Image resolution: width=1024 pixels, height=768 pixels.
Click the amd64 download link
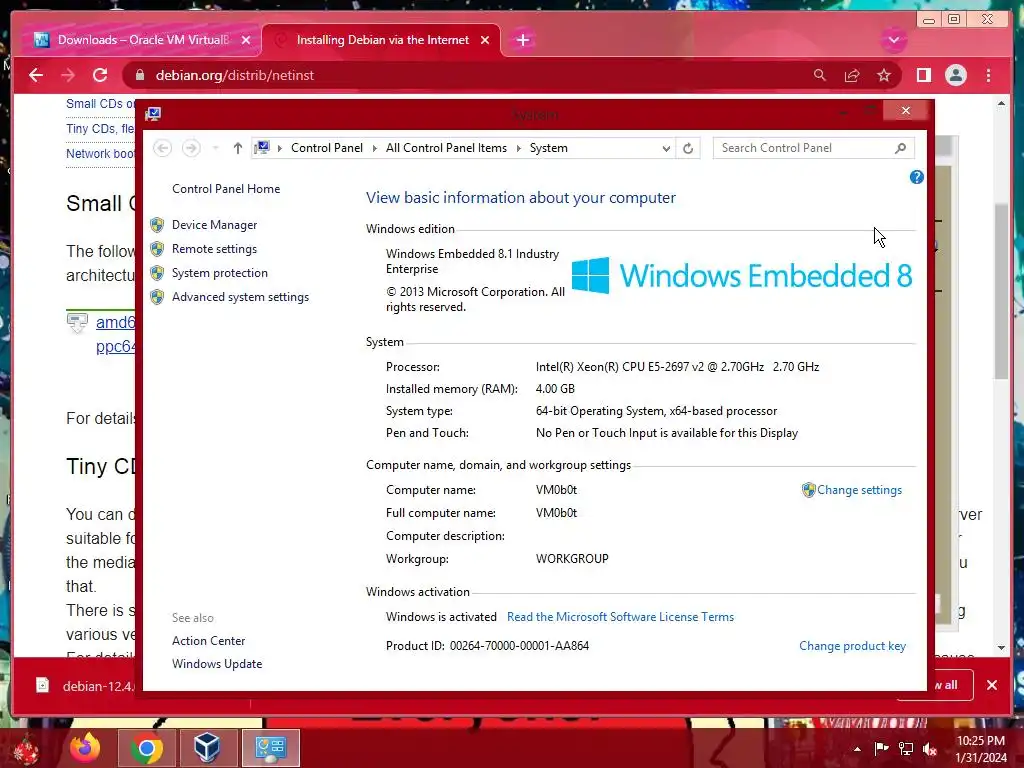[116, 322]
